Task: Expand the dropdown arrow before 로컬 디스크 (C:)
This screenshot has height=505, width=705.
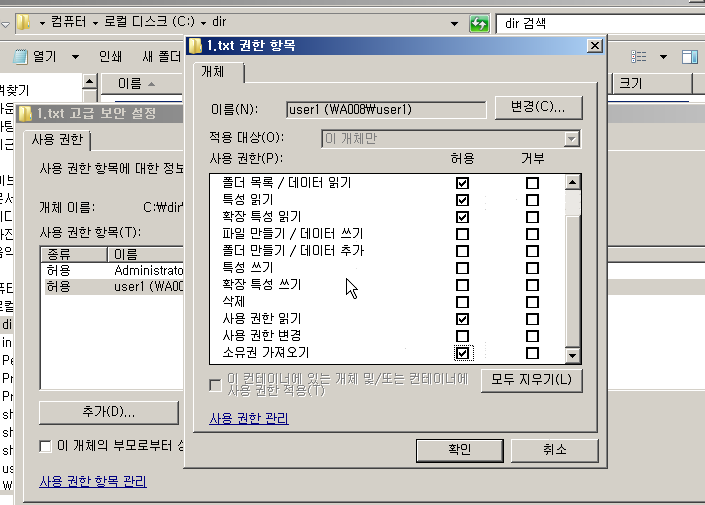Action: click(x=95, y=23)
